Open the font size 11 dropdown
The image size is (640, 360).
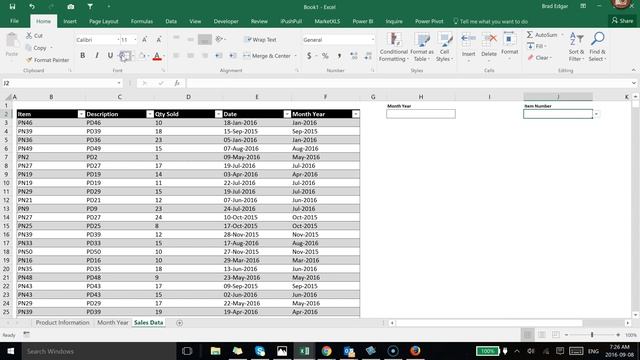pos(135,40)
